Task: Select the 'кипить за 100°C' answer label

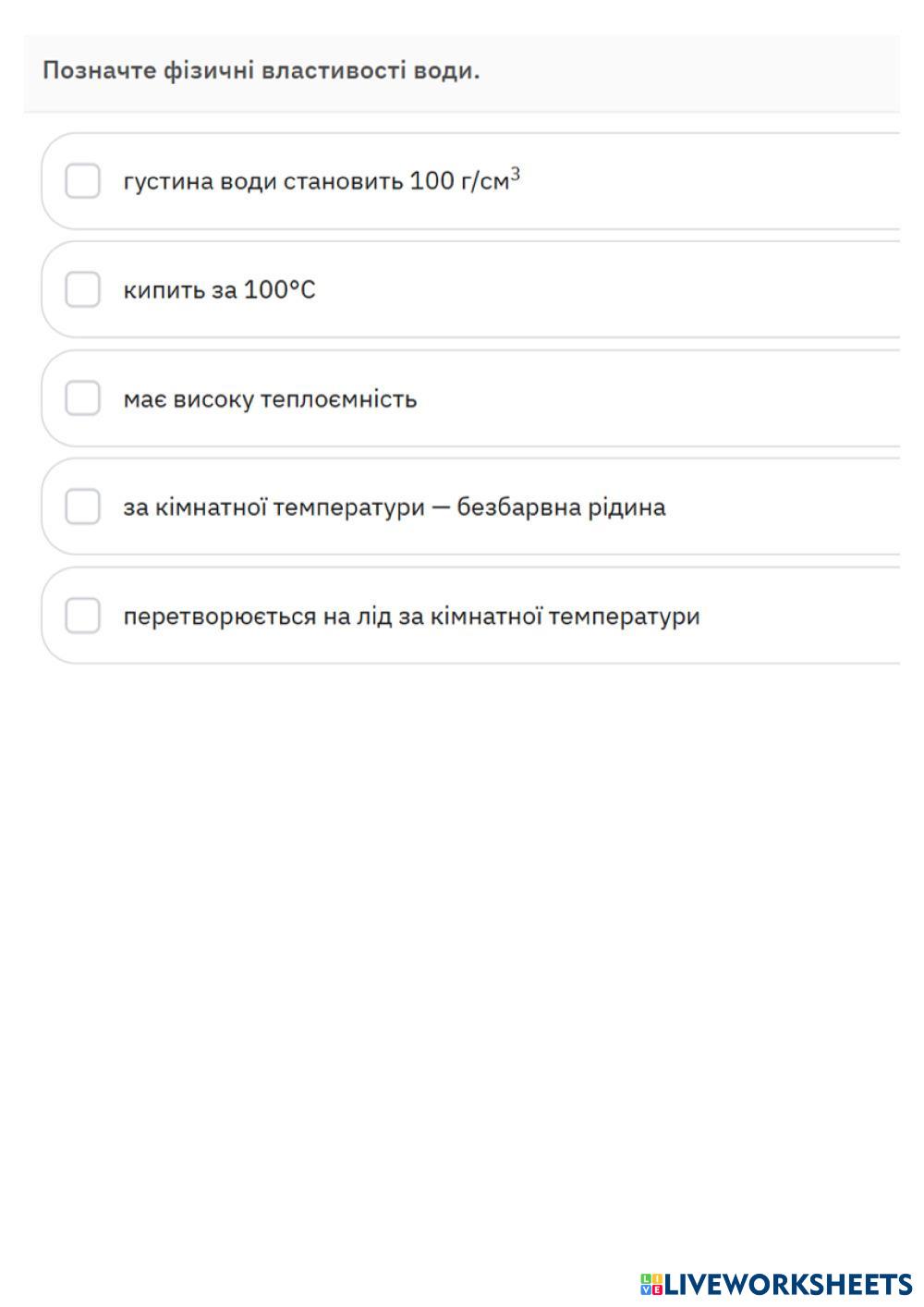Action: click(x=219, y=290)
